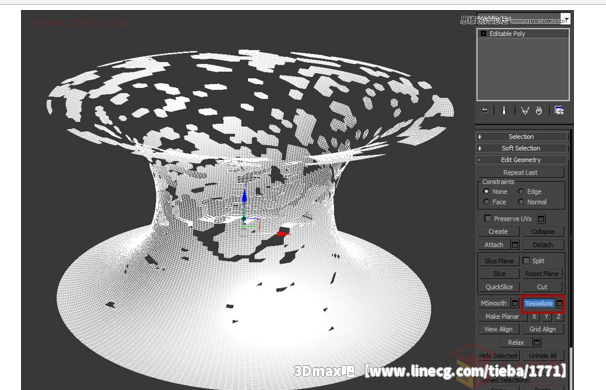Open Tessellate settings box icon

tap(559, 303)
